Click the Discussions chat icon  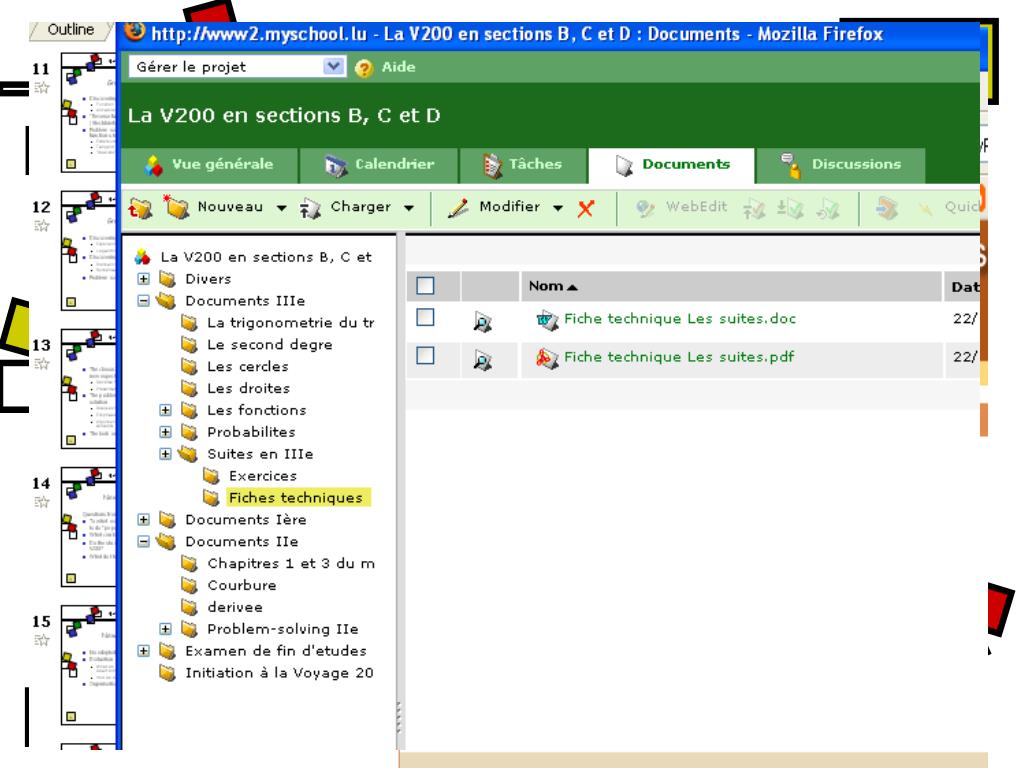(x=790, y=166)
